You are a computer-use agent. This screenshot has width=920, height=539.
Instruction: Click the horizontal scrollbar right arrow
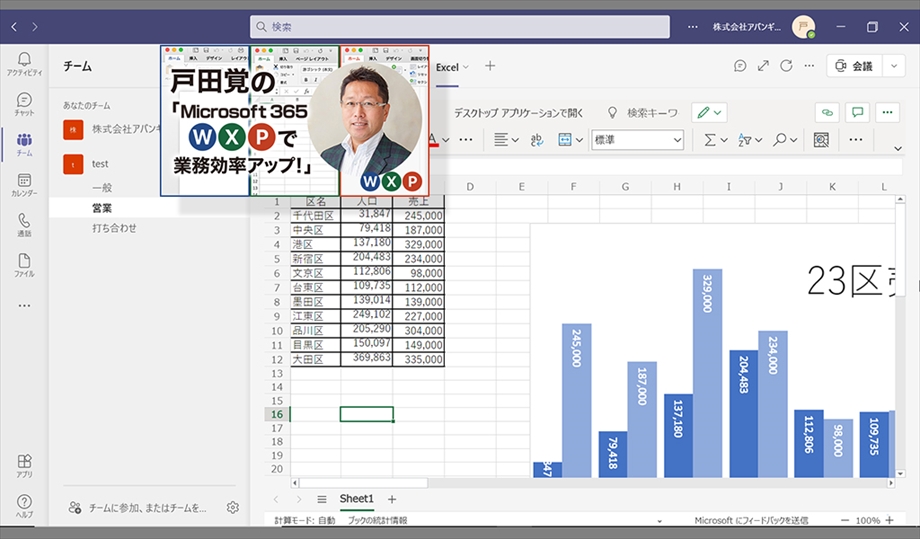(x=891, y=483)
